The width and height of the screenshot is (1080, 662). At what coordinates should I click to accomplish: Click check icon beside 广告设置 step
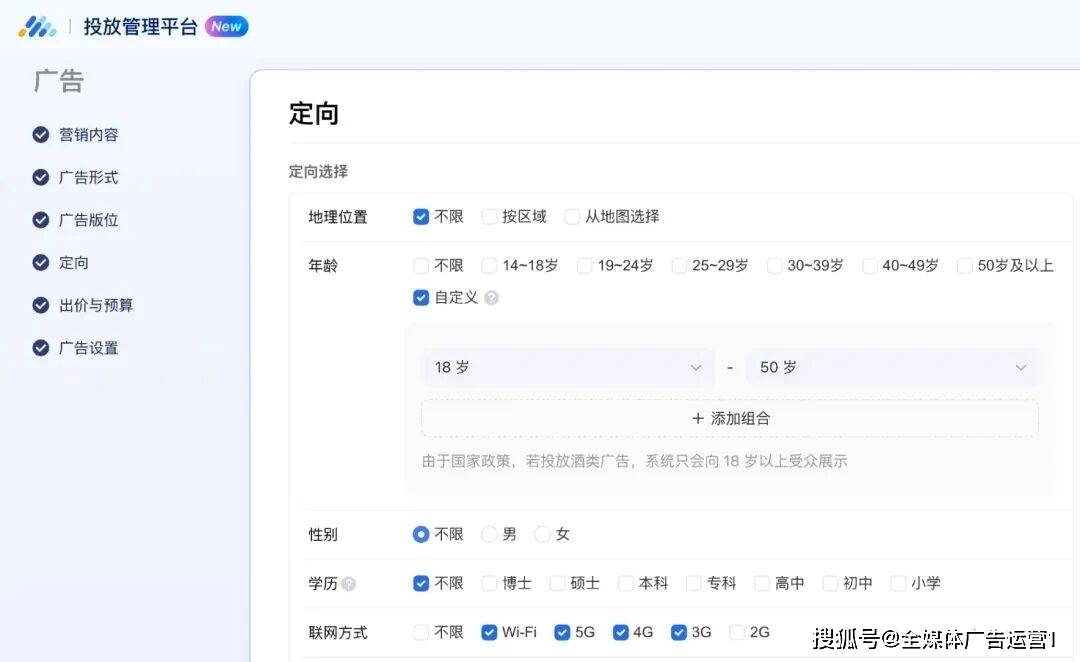[x=41, y=348]
